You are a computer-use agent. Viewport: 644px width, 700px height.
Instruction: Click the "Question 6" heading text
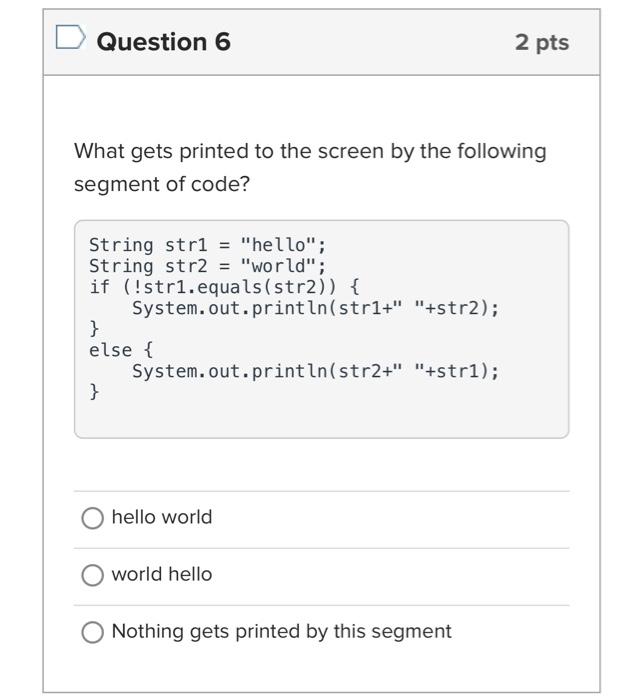pos(164,41)
